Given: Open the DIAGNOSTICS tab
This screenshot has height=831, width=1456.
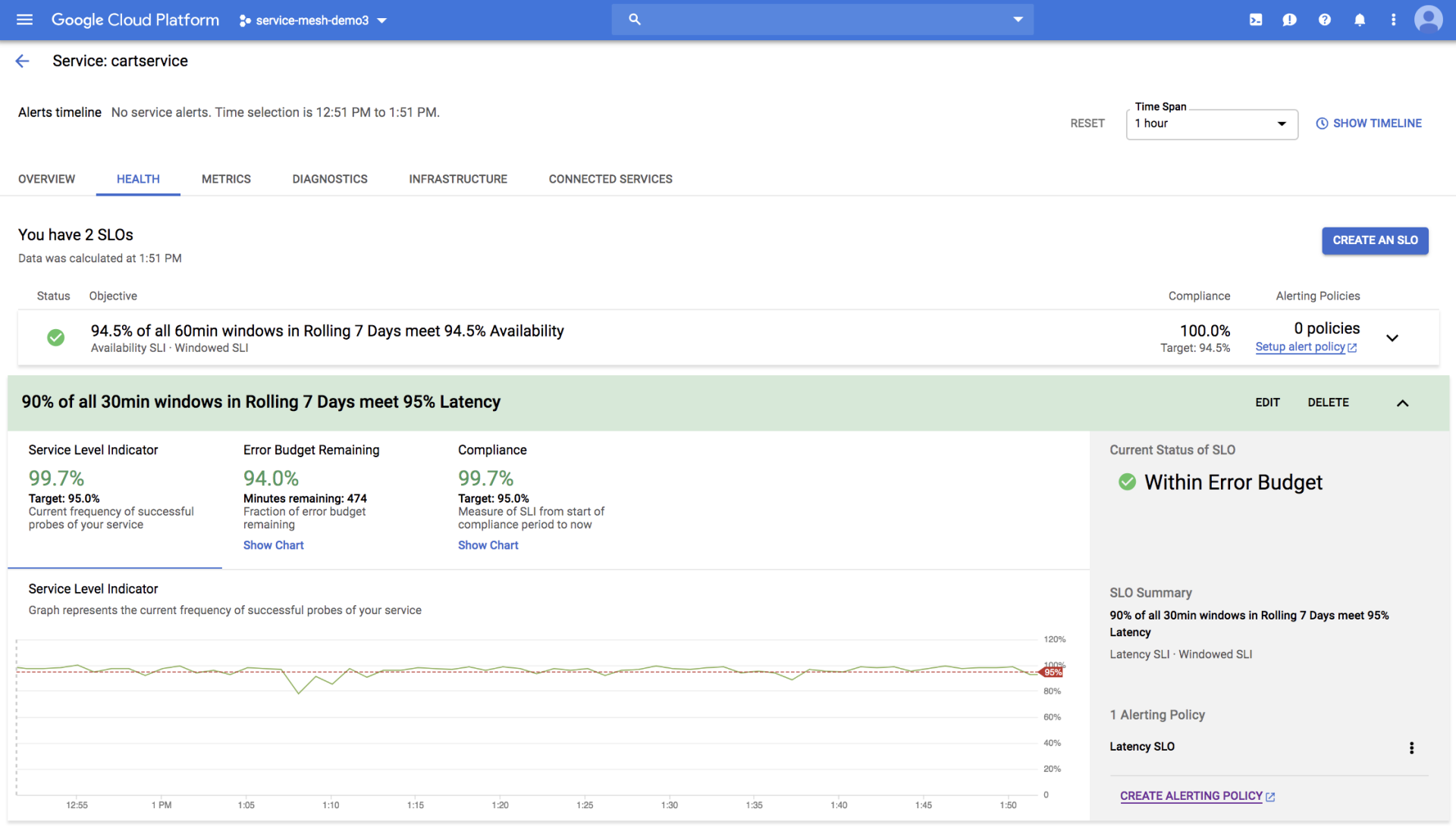Looking at the screenshot, I should [330, 179].
